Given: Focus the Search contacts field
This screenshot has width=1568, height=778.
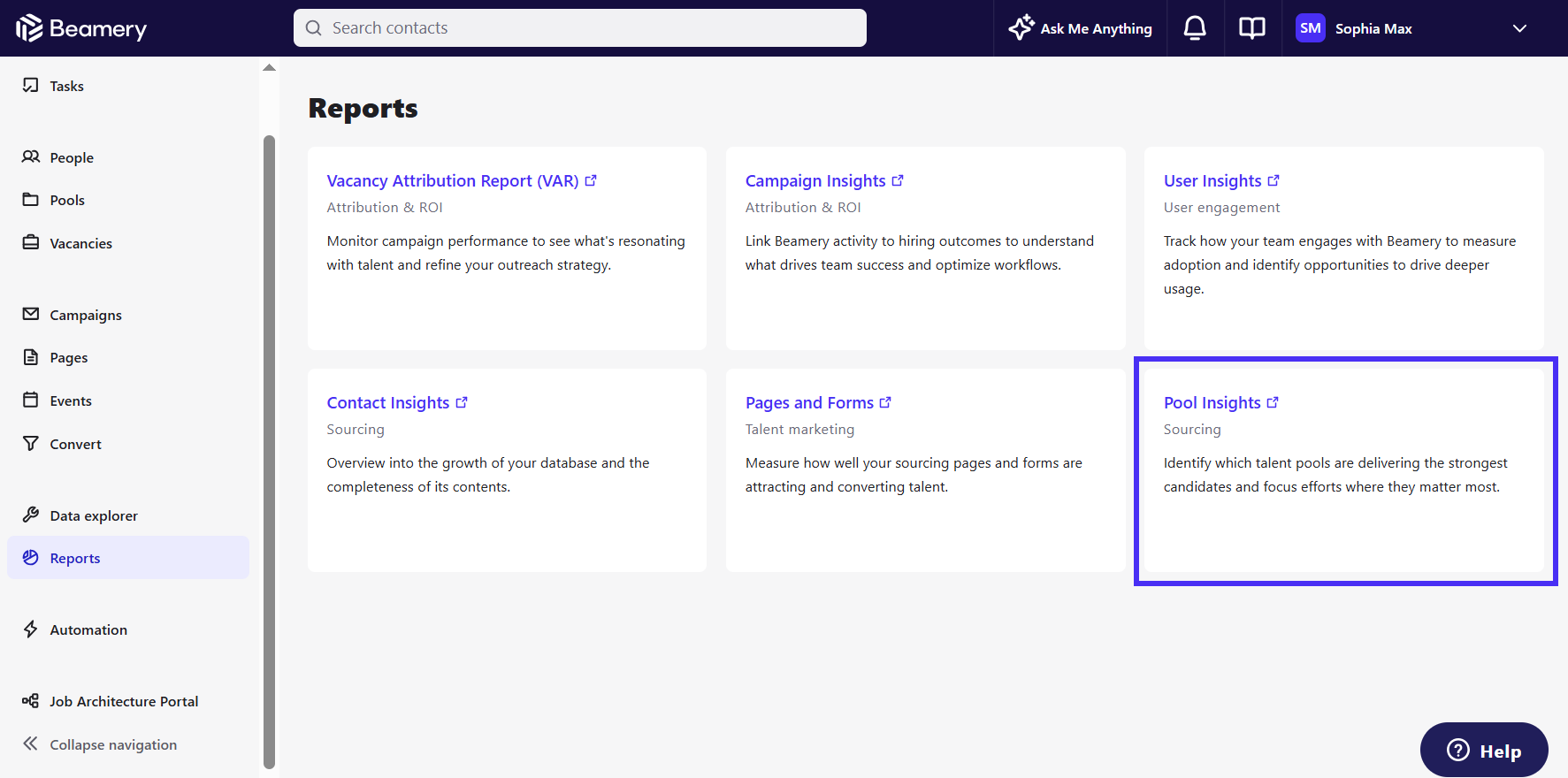Looking at the screenshot, I should (580, 27).
